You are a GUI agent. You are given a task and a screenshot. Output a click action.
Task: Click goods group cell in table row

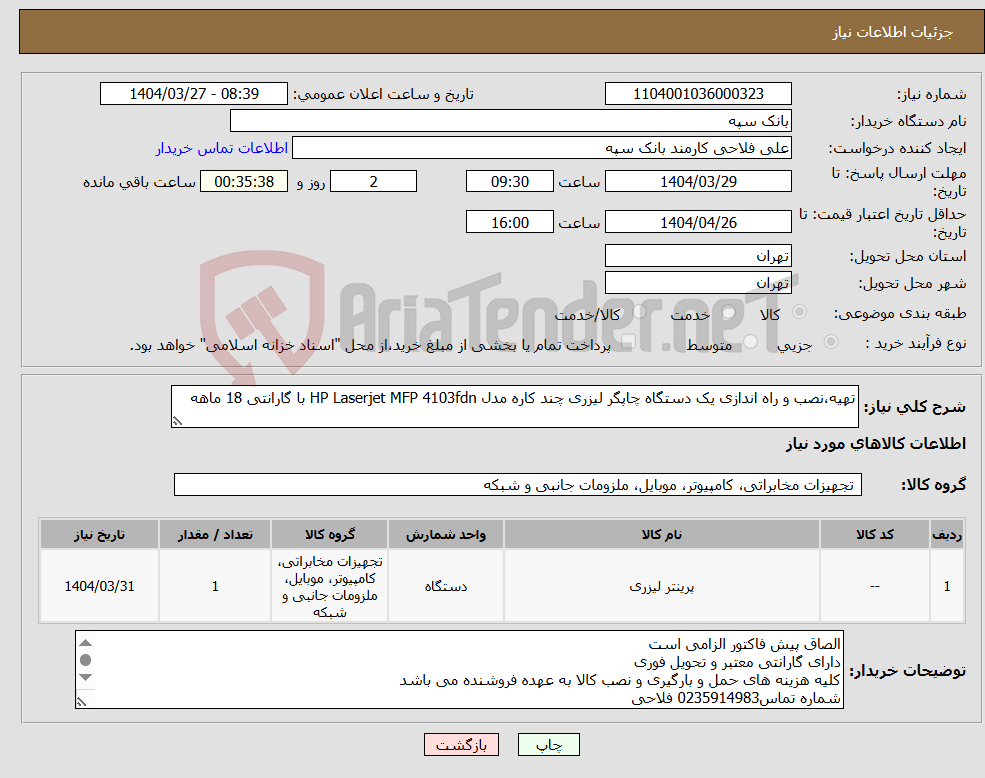pyautogui.click(x=329, y=586)
